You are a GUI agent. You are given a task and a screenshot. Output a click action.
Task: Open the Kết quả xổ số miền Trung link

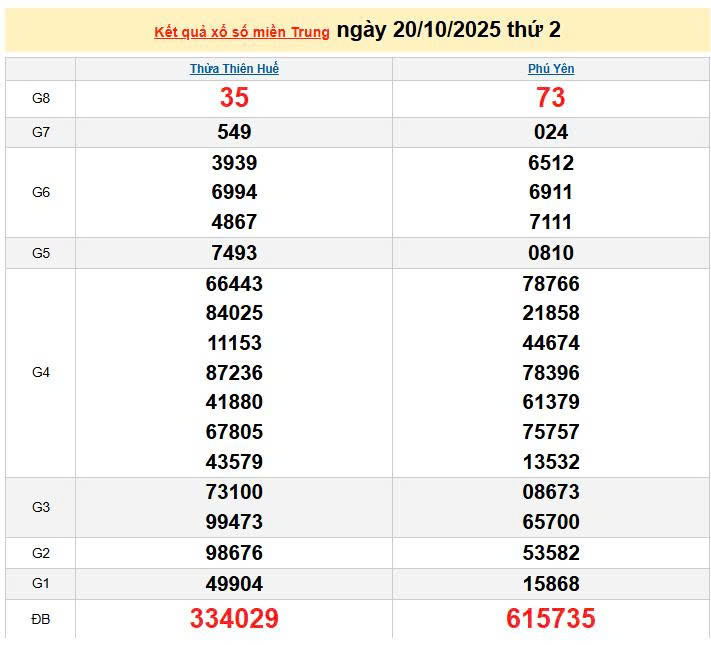click(x=241, y=33)
